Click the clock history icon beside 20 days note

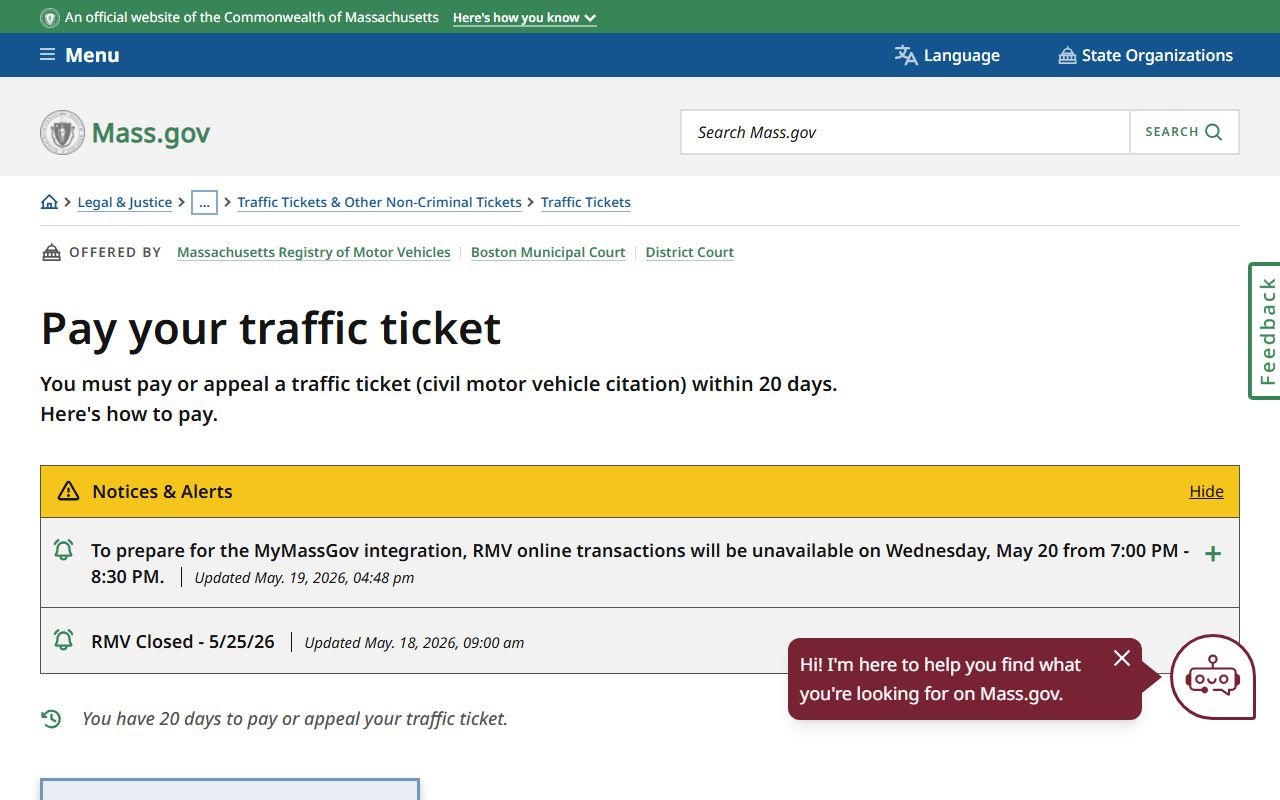51,718
